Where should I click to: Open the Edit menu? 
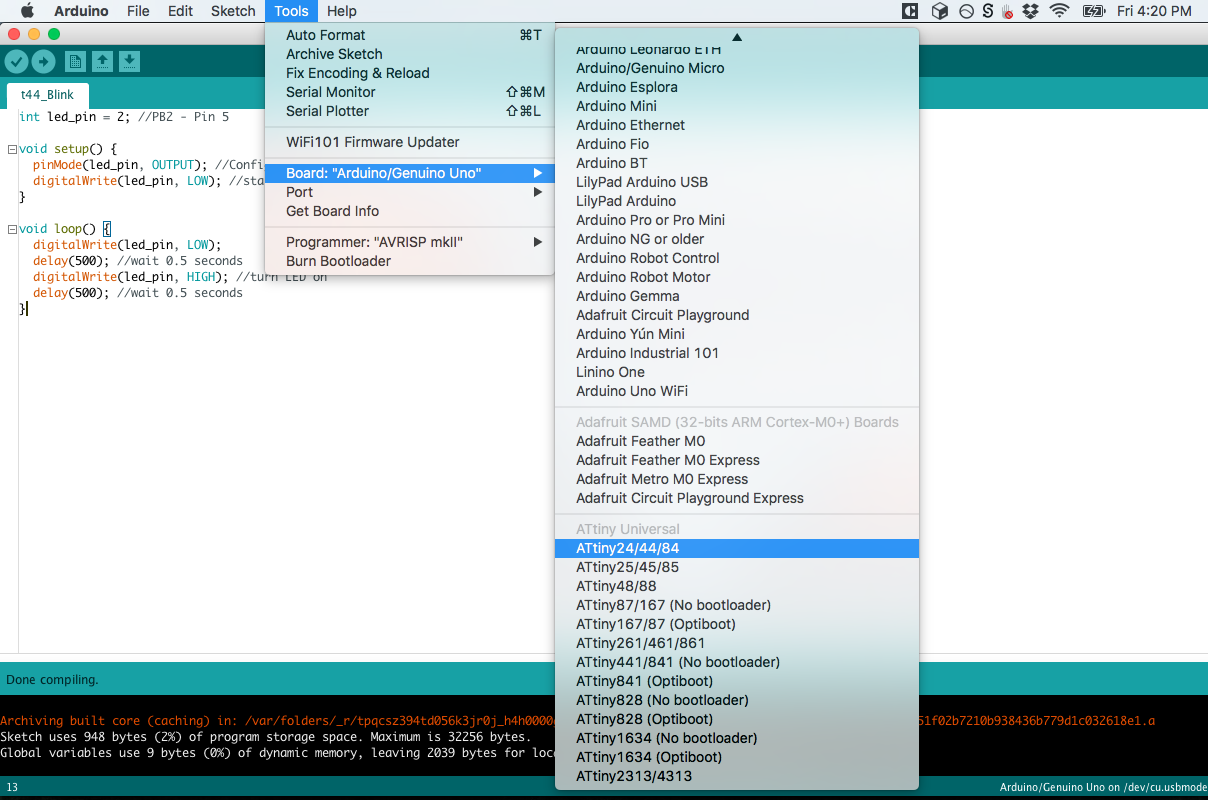coord(181,11)
